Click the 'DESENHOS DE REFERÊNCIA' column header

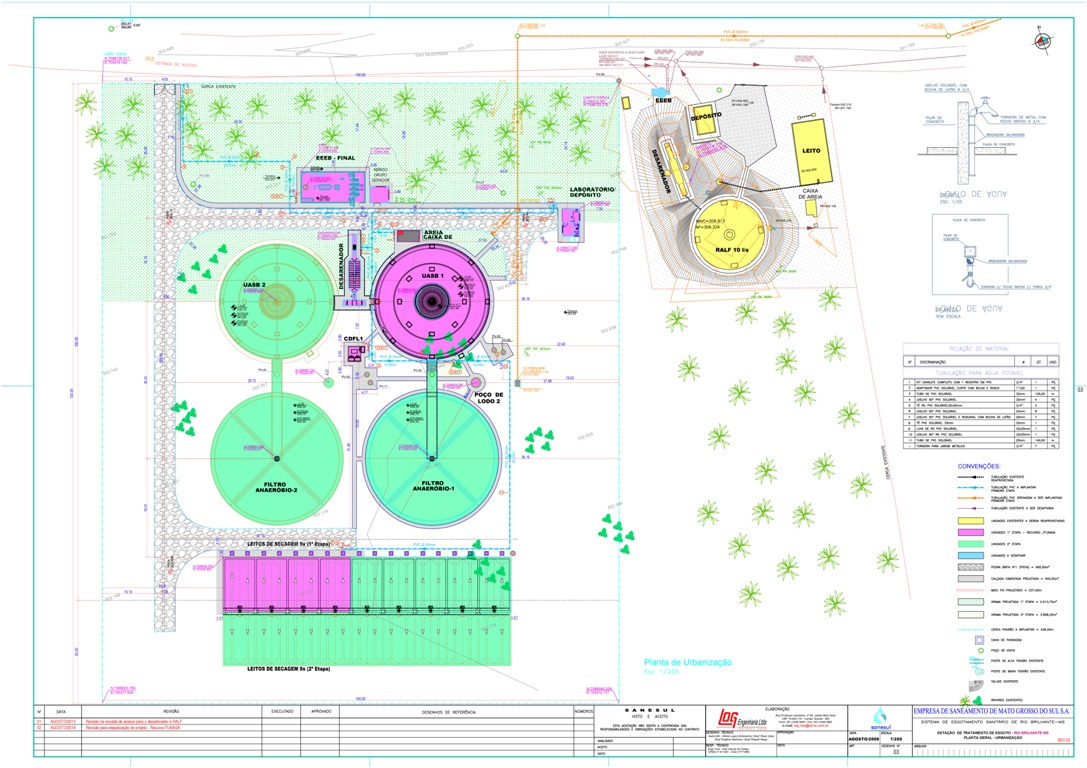point(449,712)
